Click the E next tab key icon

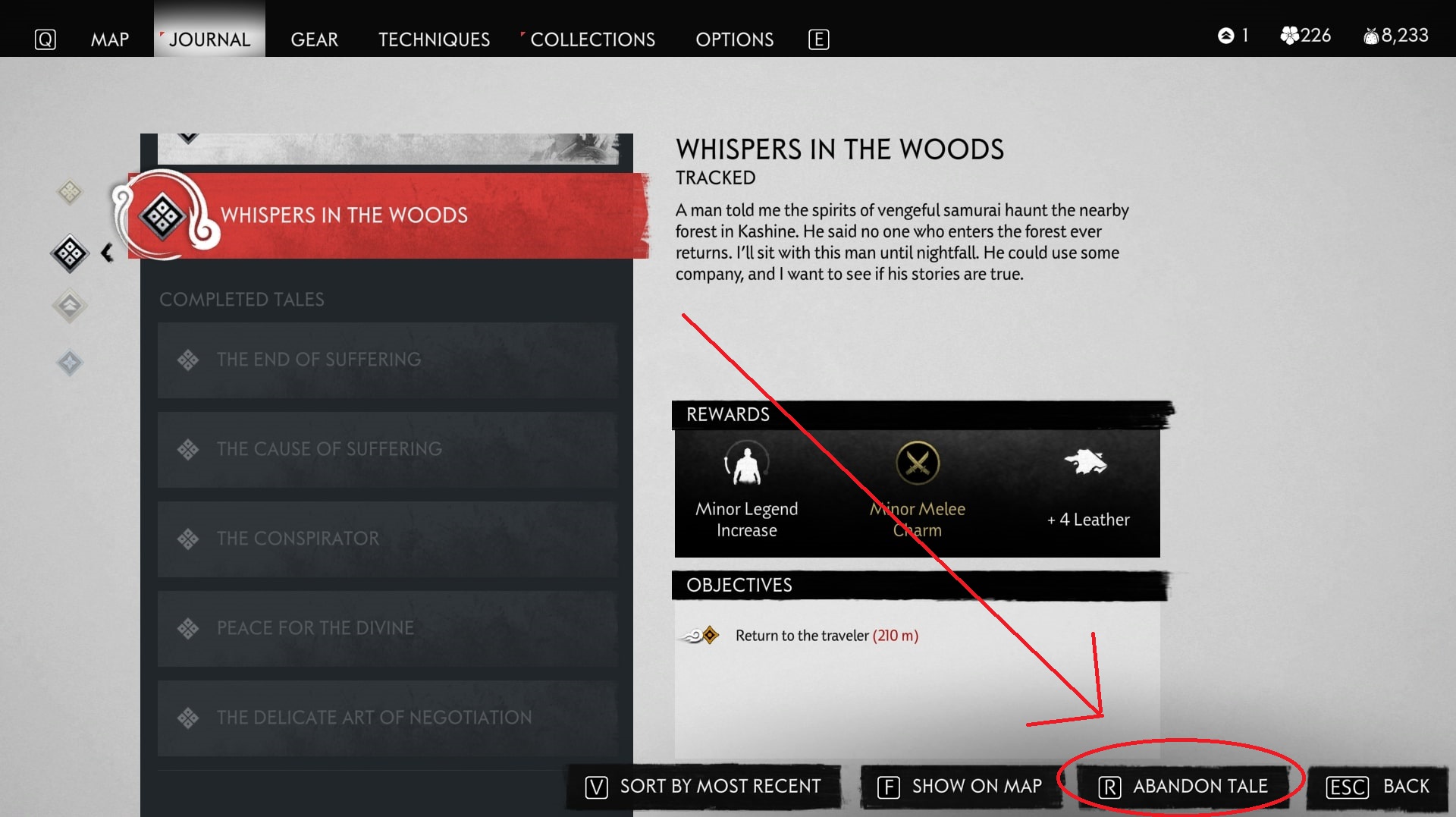(x=819, y=39)
